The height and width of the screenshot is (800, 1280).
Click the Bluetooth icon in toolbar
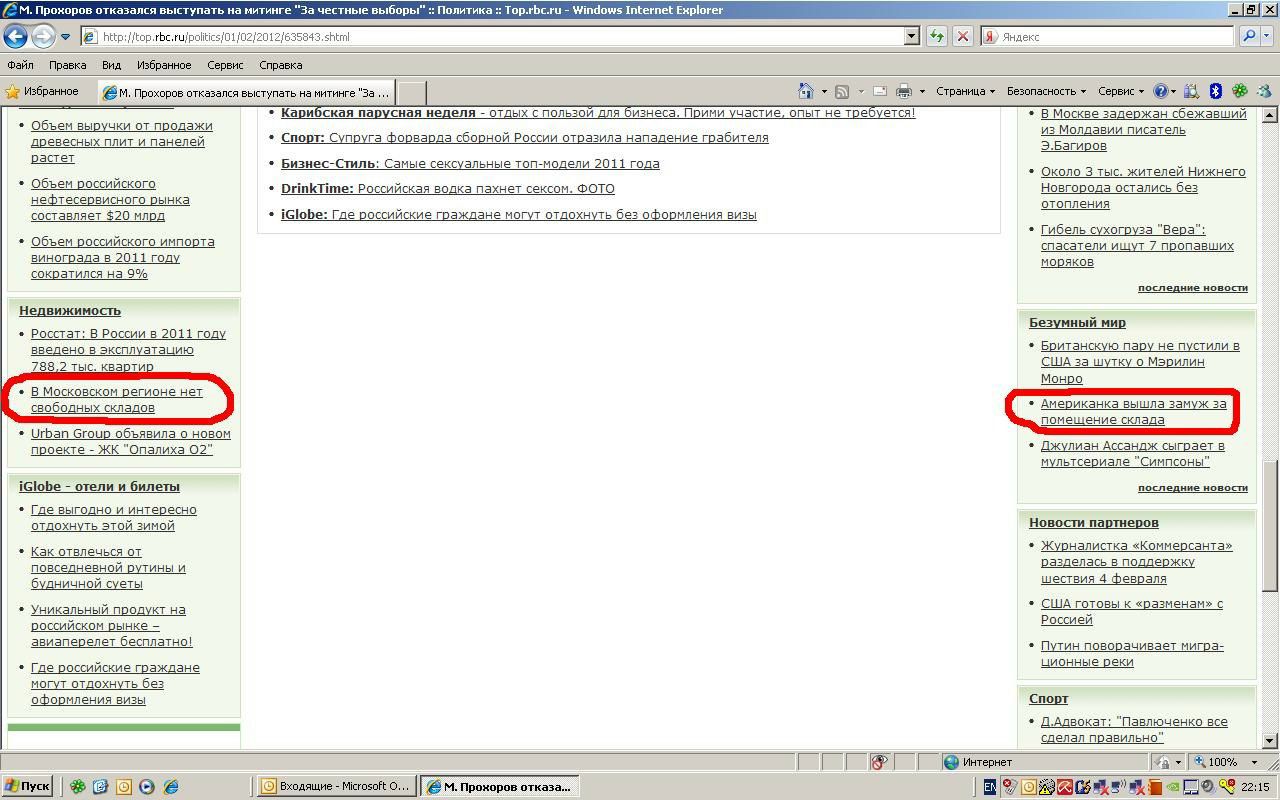(x=1216, y=91)
